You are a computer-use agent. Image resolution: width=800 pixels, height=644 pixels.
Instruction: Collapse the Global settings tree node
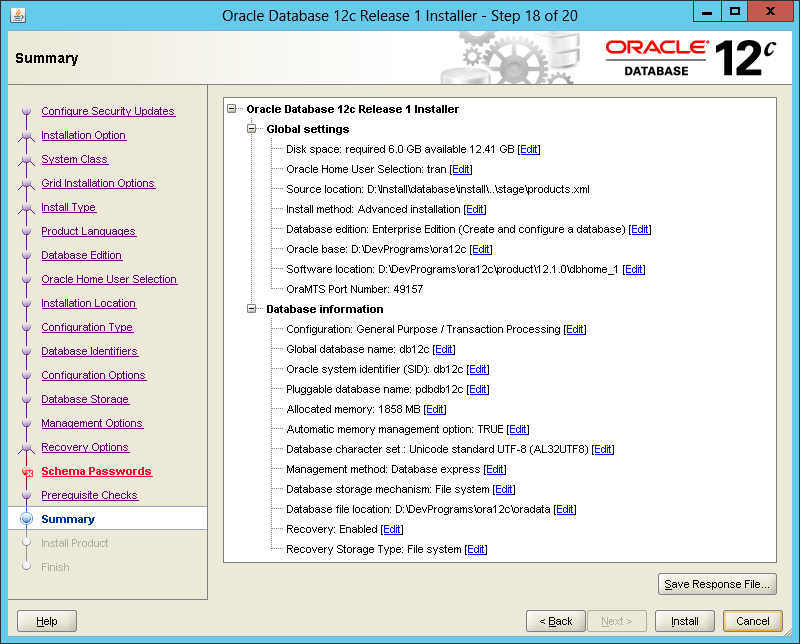point(252,129)
